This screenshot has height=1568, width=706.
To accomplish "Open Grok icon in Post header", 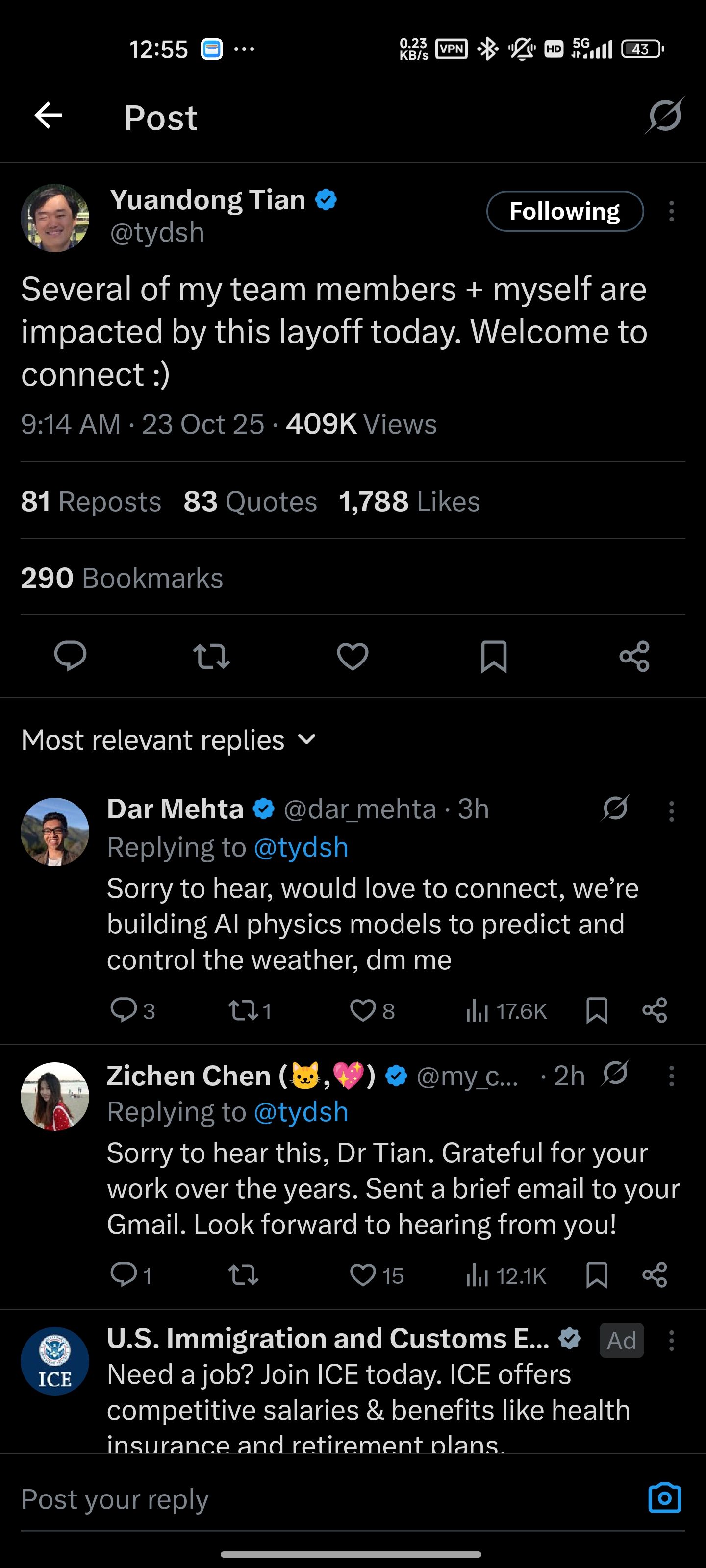I will tap(664, 116).
